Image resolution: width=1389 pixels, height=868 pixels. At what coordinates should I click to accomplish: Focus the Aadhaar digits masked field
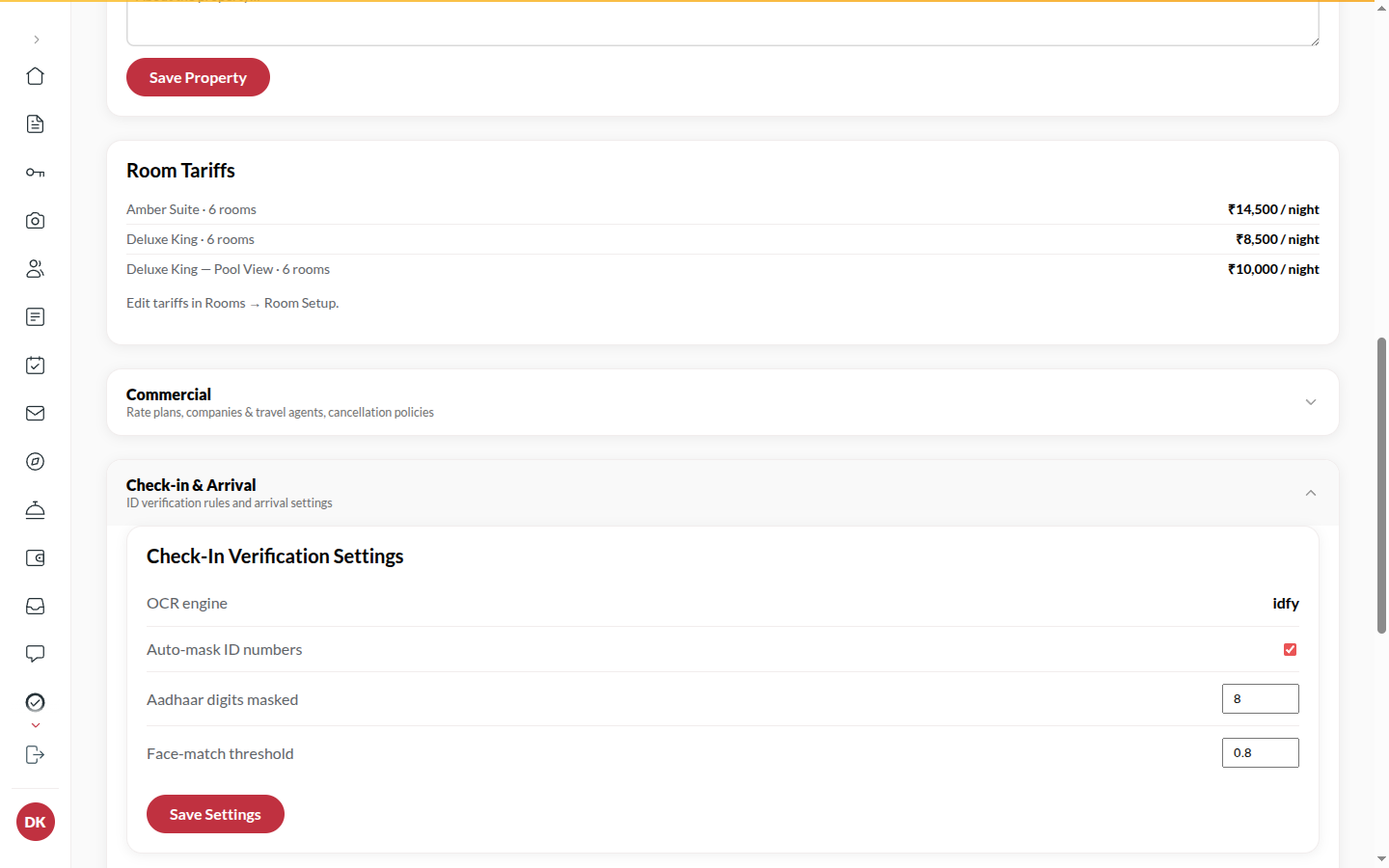click(1261, 699)
